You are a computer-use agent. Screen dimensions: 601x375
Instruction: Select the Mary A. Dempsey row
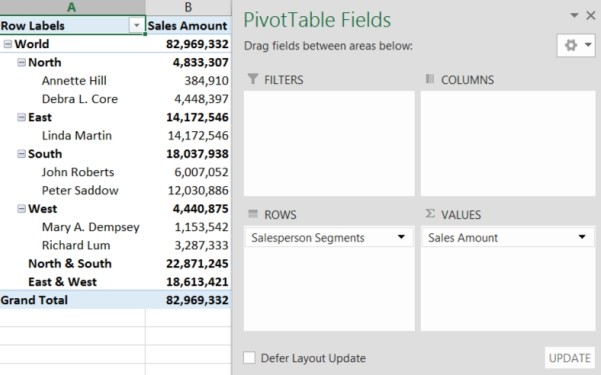coord(115,227)
